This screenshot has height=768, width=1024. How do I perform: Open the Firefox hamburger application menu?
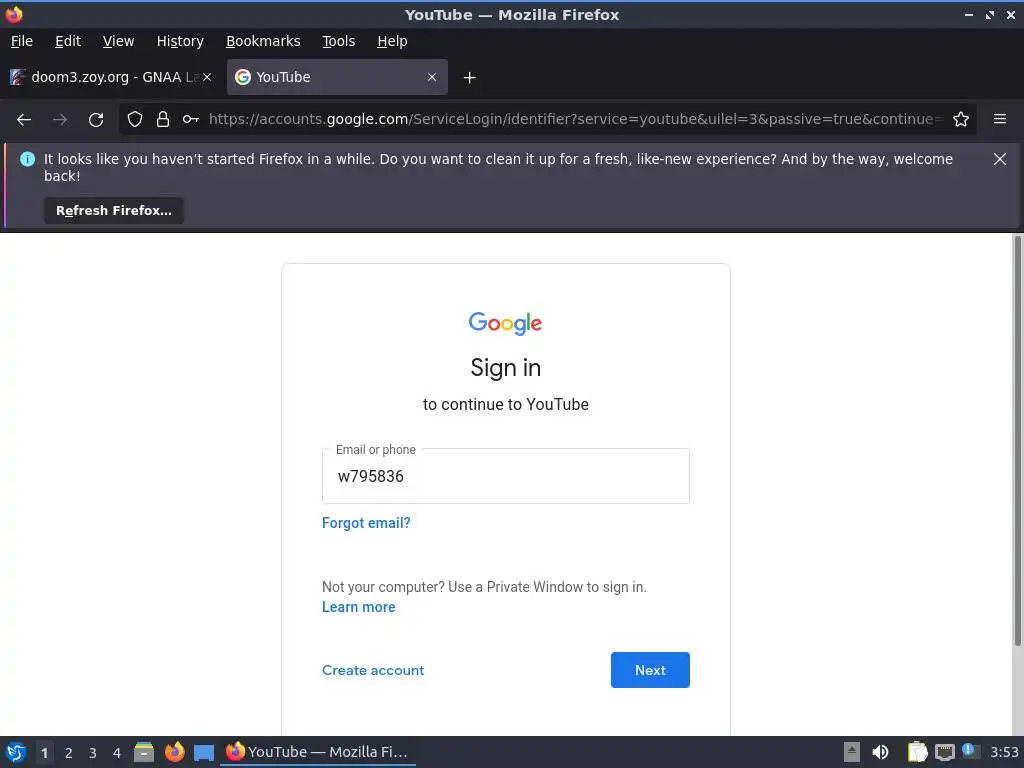[x=1000, y=119]
